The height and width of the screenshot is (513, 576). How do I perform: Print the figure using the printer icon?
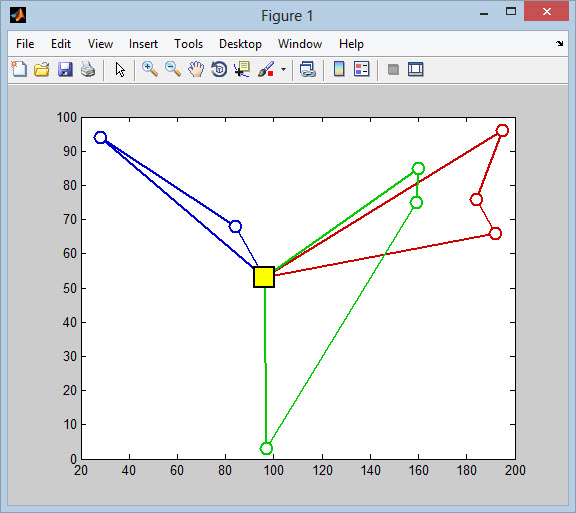click(x=88, y=69)
